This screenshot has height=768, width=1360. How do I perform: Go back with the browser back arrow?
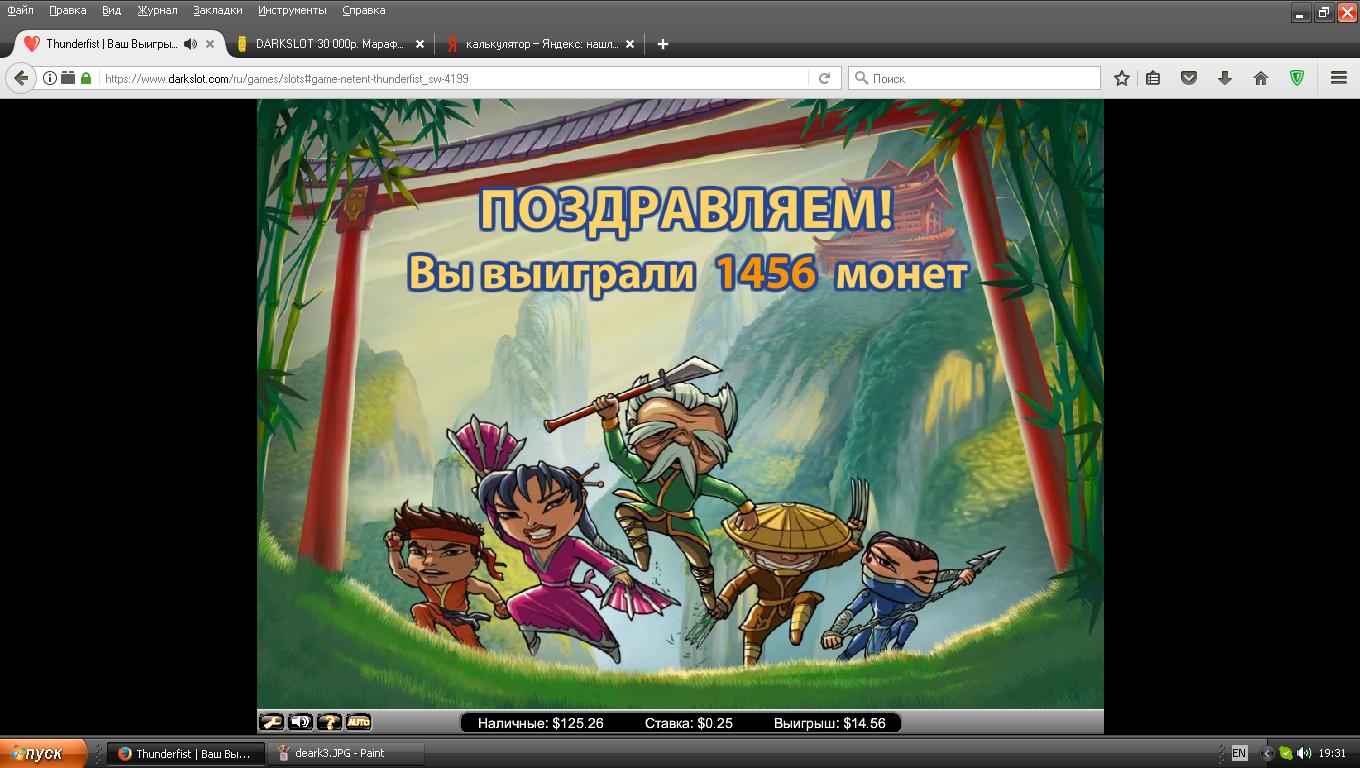pos(21,78)
